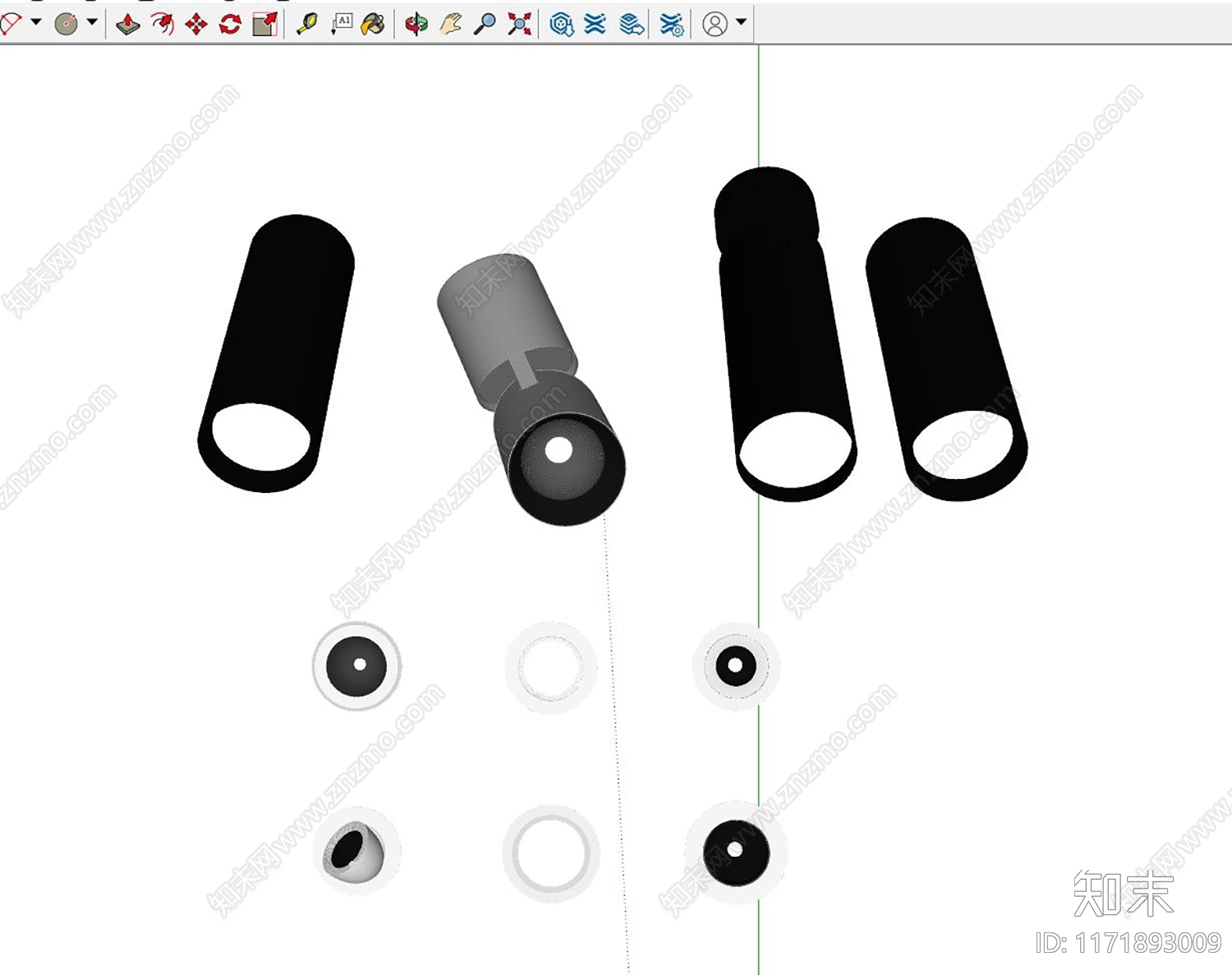This screenshot has width=1232, height=975.
Task: Select the rightmost black cylinder lamp
Action: coord(946,359)
